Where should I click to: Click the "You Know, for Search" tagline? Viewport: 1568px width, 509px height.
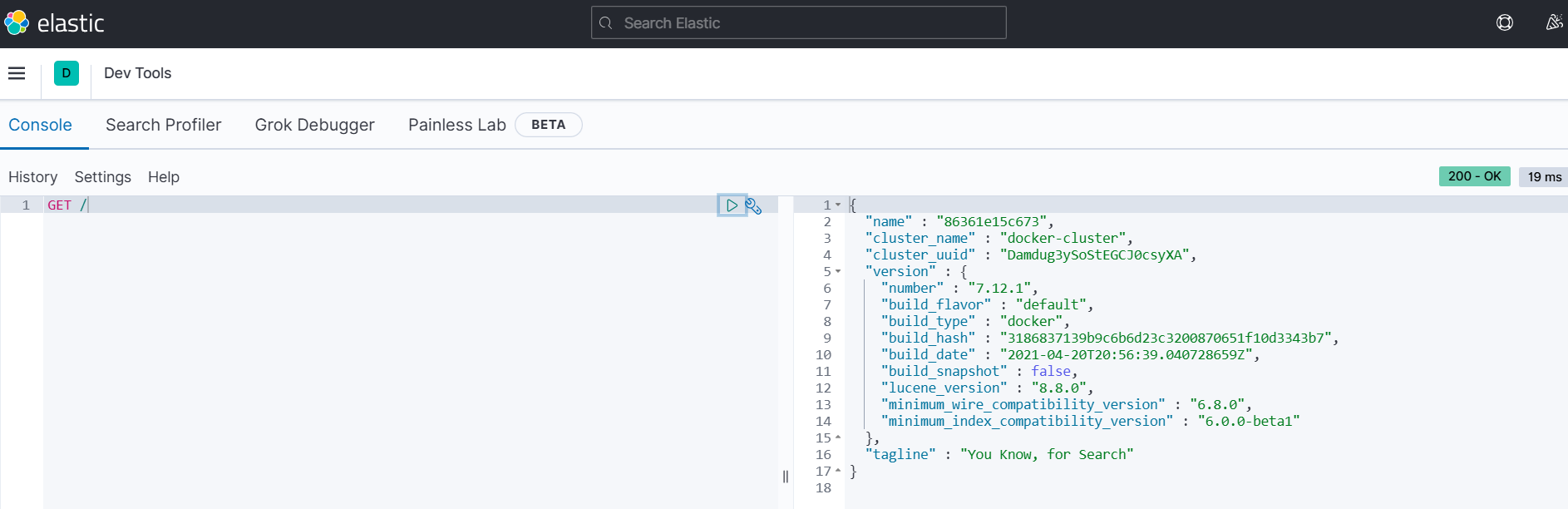click(x=1047, y=454)
